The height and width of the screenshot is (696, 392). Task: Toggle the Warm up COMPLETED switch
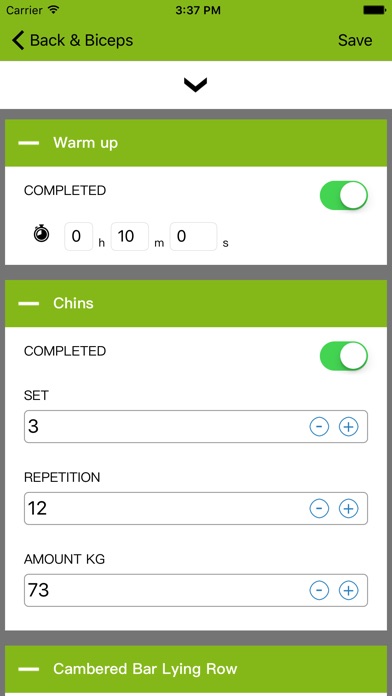(x=344, y=195)
